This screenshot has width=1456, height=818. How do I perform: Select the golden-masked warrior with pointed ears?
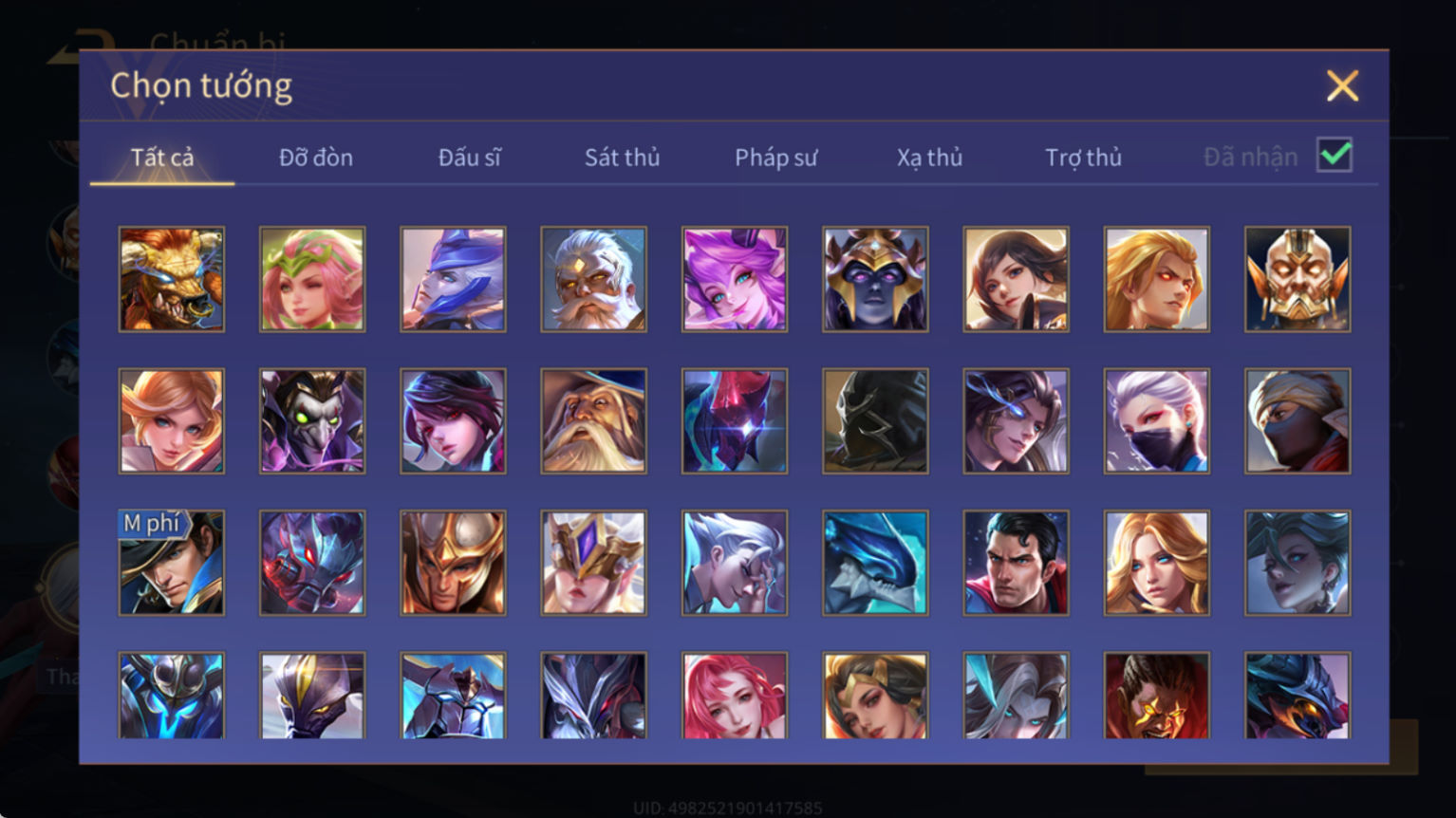tap(1297, 279)
